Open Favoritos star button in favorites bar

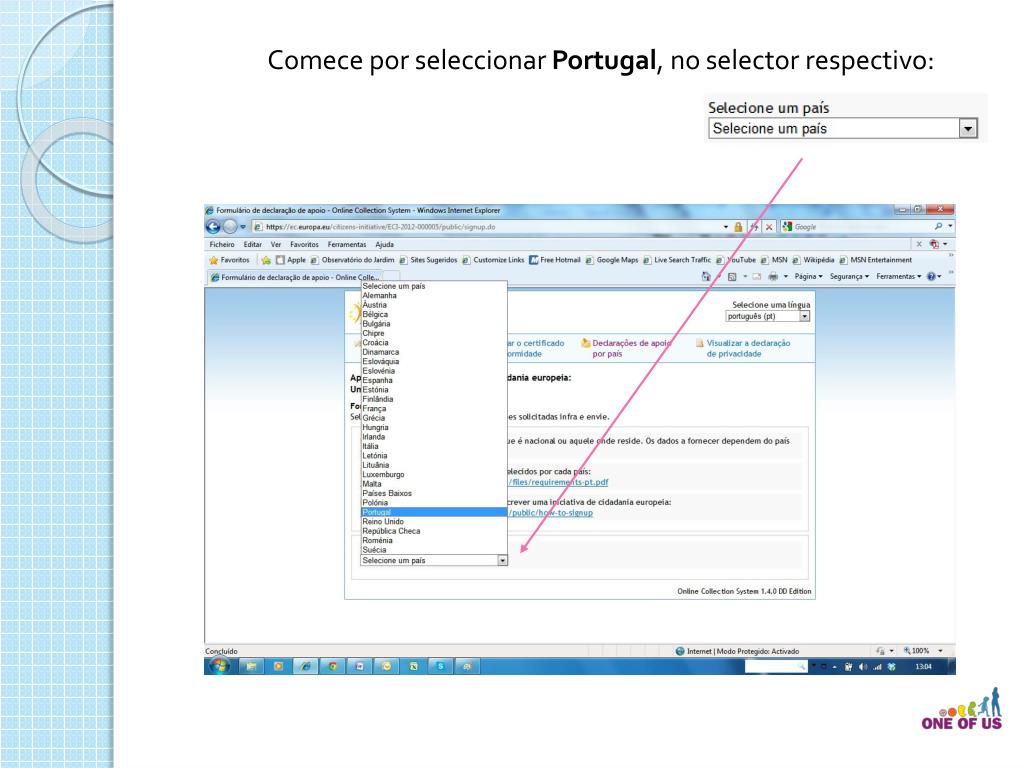(229, 260)
